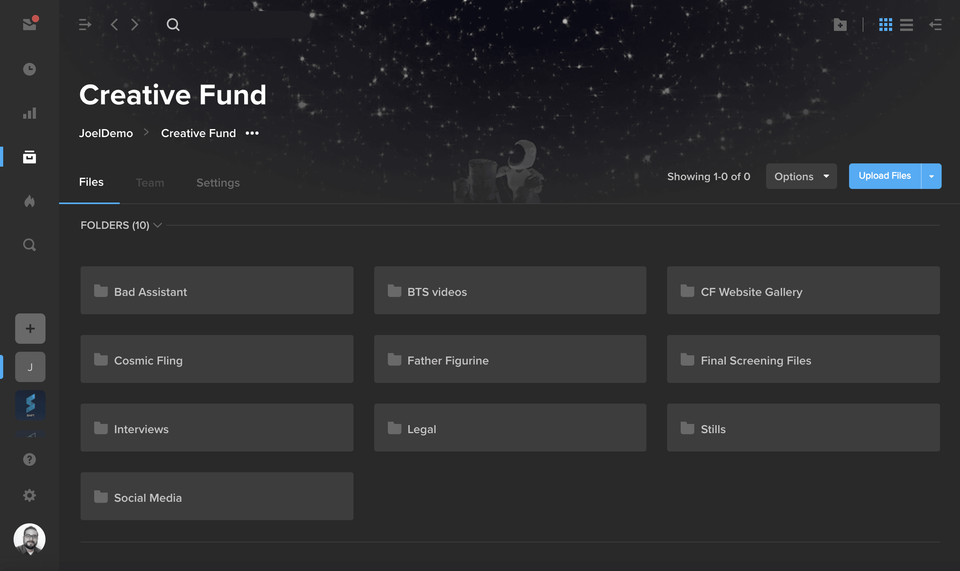The image size is (960, 571).
Task: Open recent activity clock icon
Action: (x=29, y=69)
